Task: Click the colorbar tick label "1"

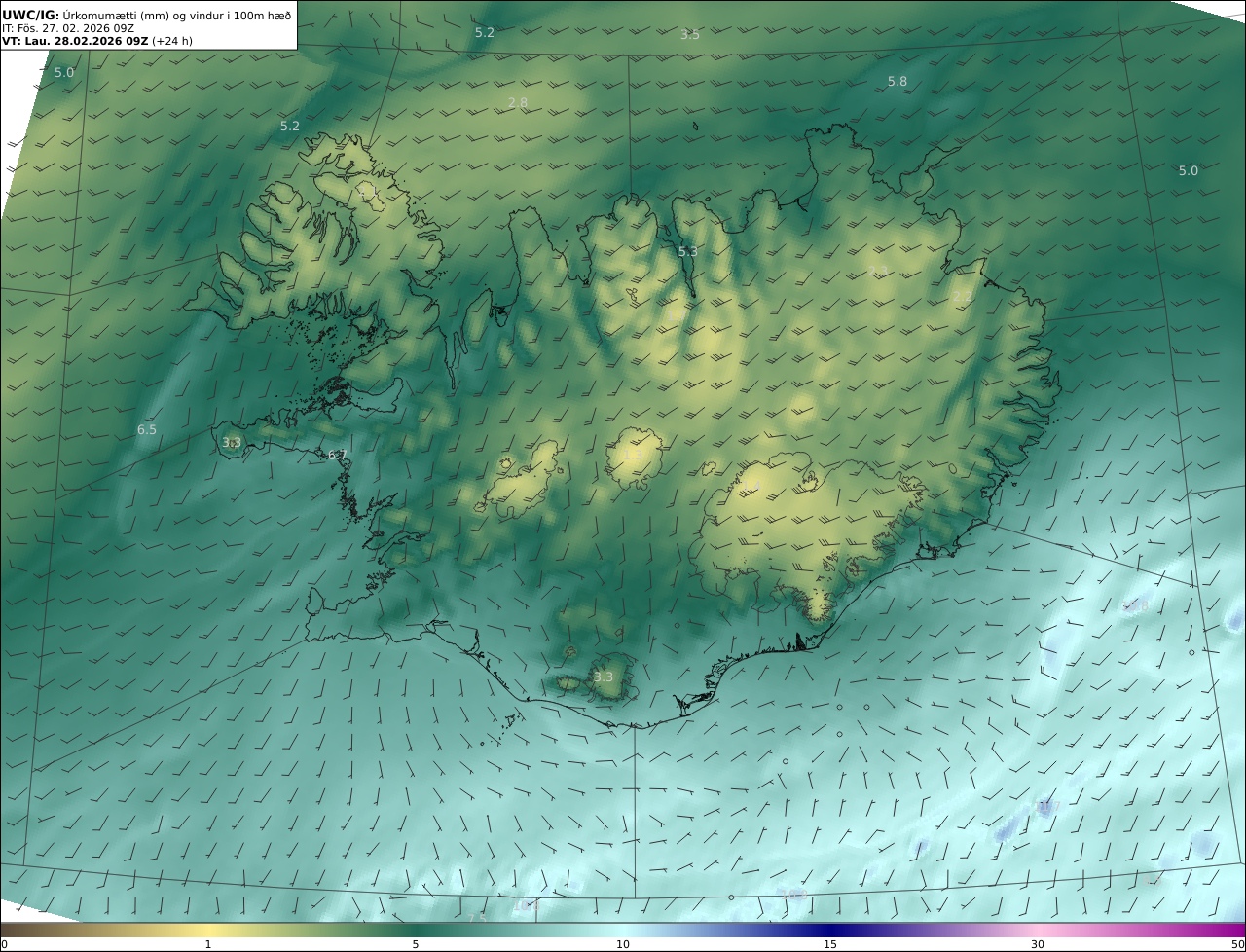Action: [208, 944]
